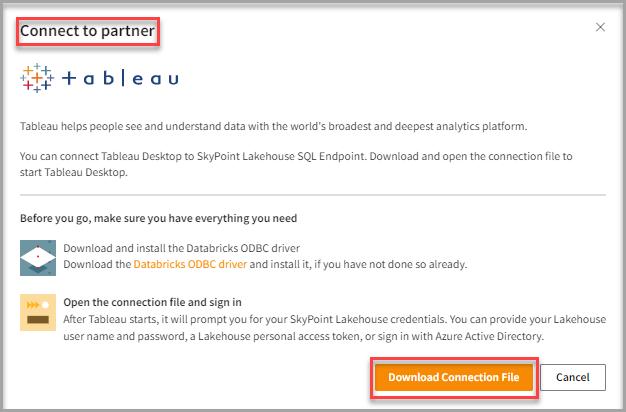This screenshot has height=412, width=626.
Task: Click the horizontal divider below the description
Action: coord(313,195)
